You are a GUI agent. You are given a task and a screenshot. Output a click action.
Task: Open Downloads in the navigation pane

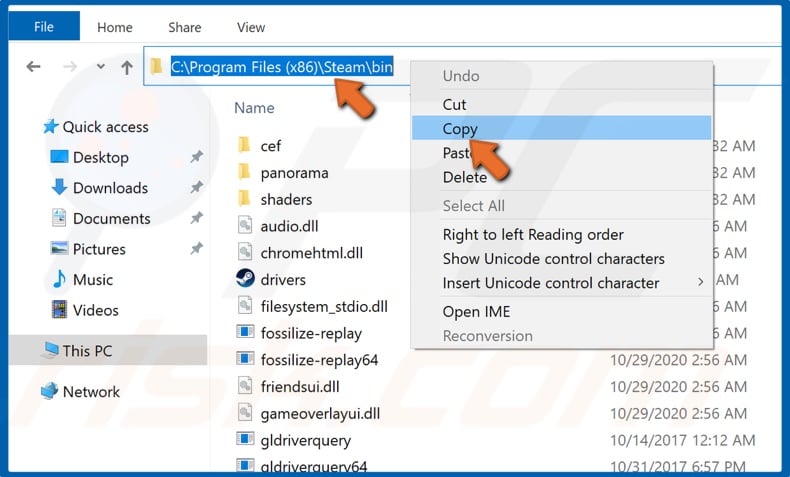(x=110, y=188)
